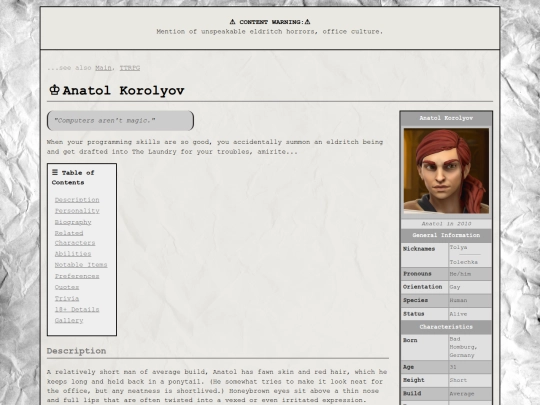Screen dimensions: 540x405
Task: Click the king chess icon before Anatol Korolyov
Action: click(54, 90)
